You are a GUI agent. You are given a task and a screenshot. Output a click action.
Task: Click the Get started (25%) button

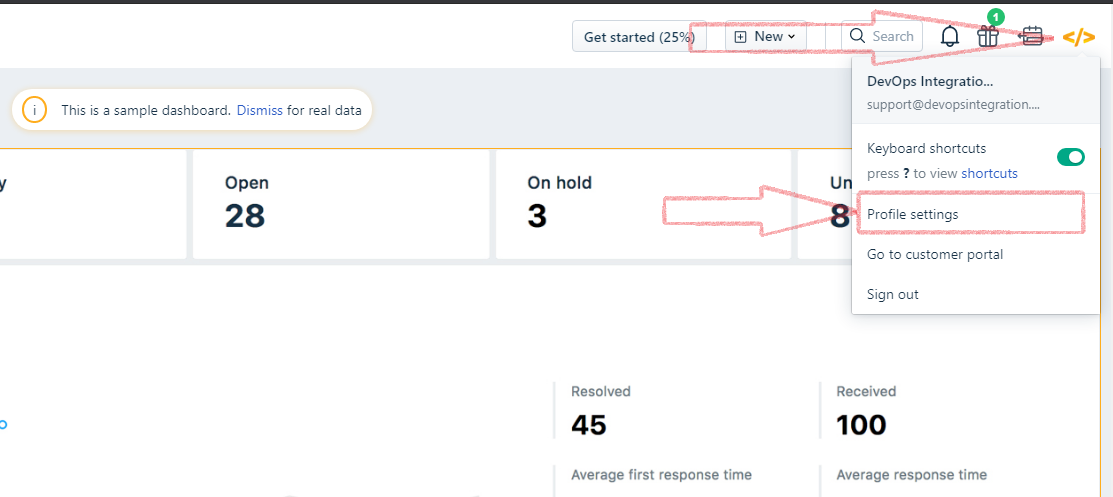tap(639, 37)
